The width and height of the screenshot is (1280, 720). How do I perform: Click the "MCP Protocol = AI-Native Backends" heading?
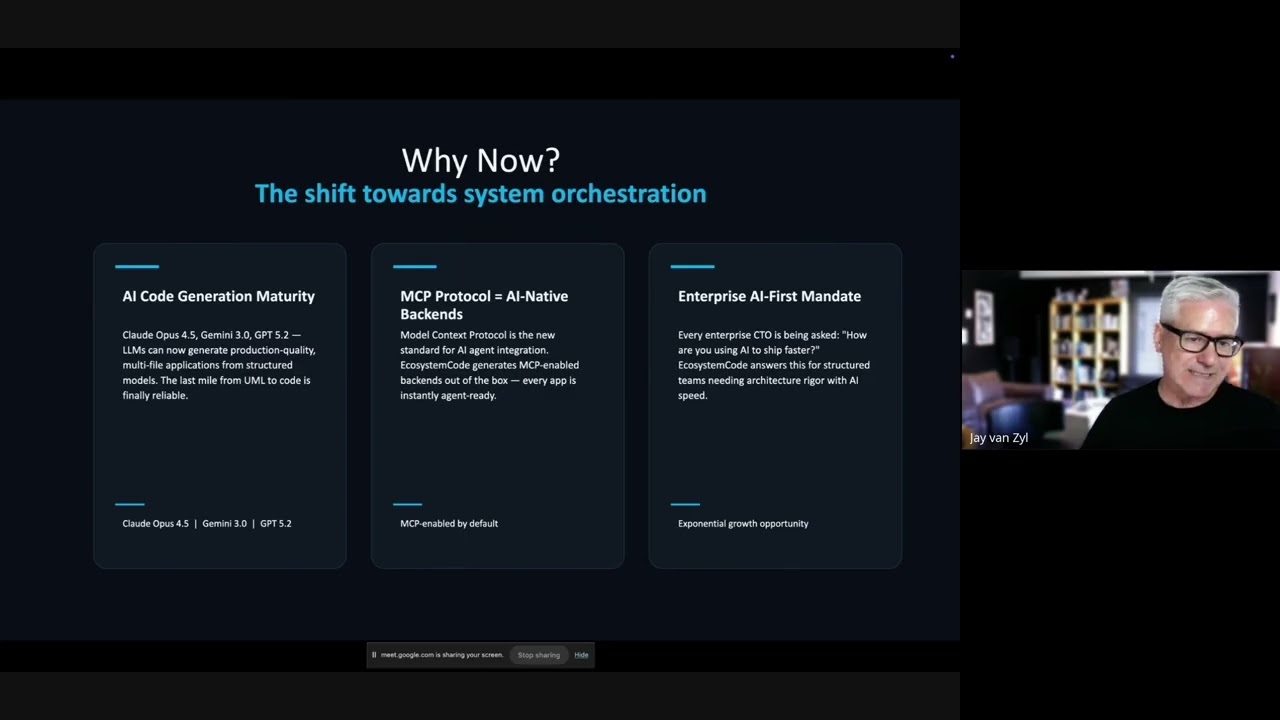tap(484, 305)
